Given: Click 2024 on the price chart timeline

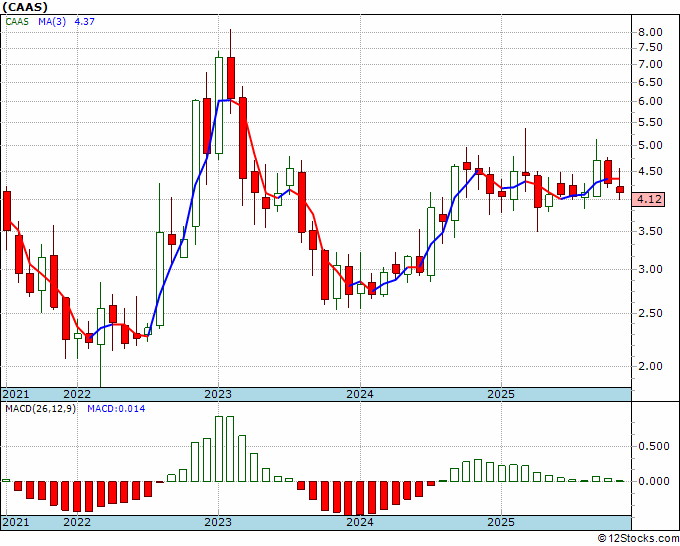Looking at the screenshot, I should coord(360,394).
